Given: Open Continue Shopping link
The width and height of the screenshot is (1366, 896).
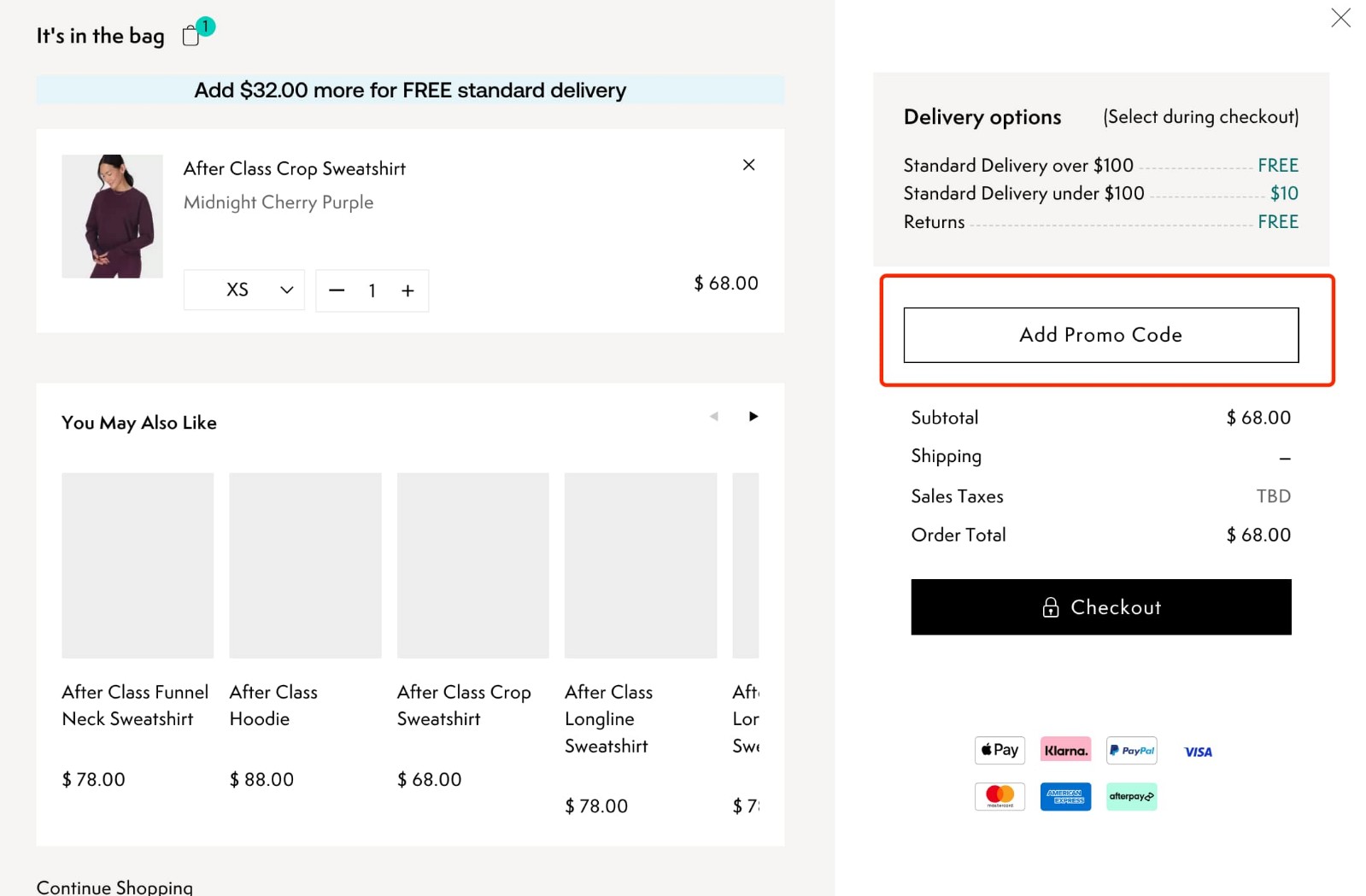Looking at the screenshot, I should click(x=114, y=887).
